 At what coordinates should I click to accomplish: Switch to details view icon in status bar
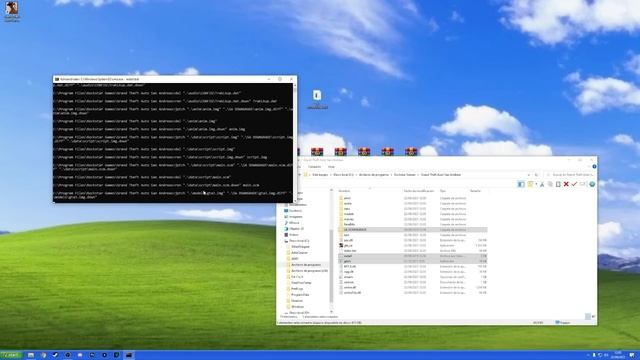588,317
